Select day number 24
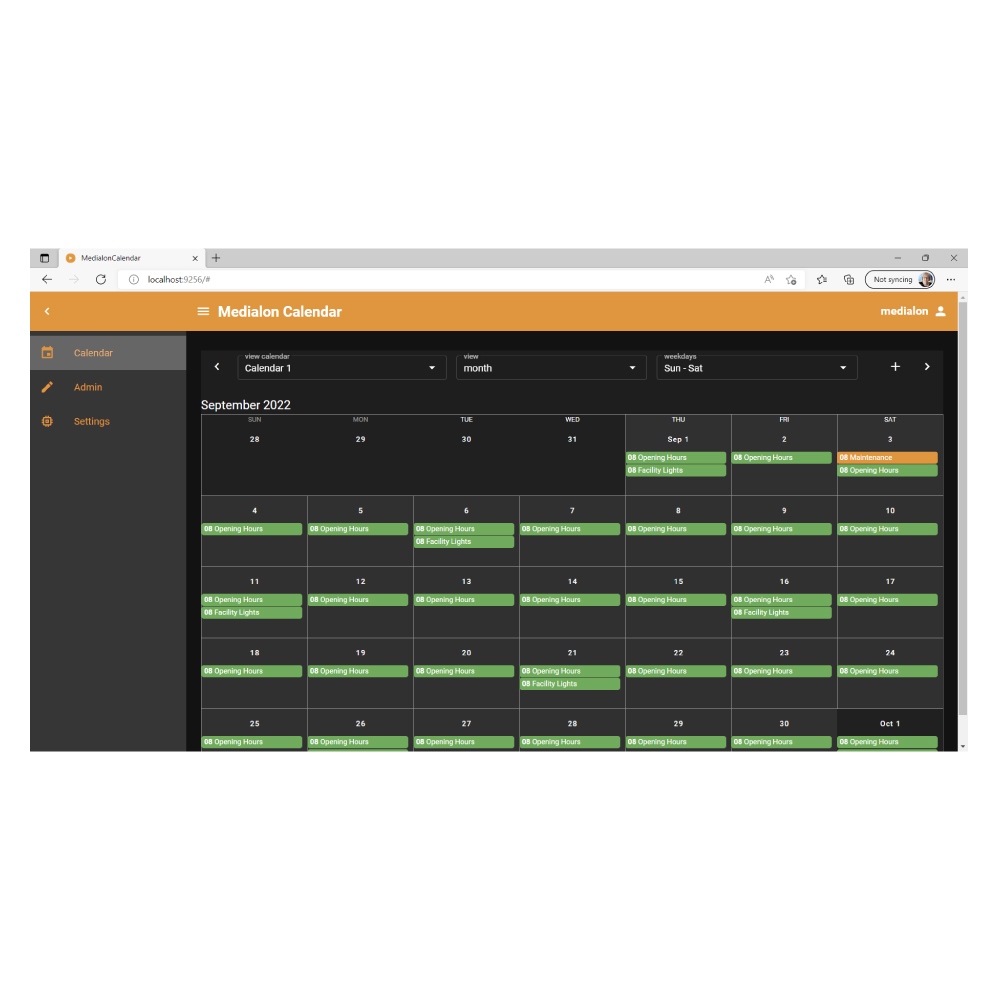 [x=890, y=653]
